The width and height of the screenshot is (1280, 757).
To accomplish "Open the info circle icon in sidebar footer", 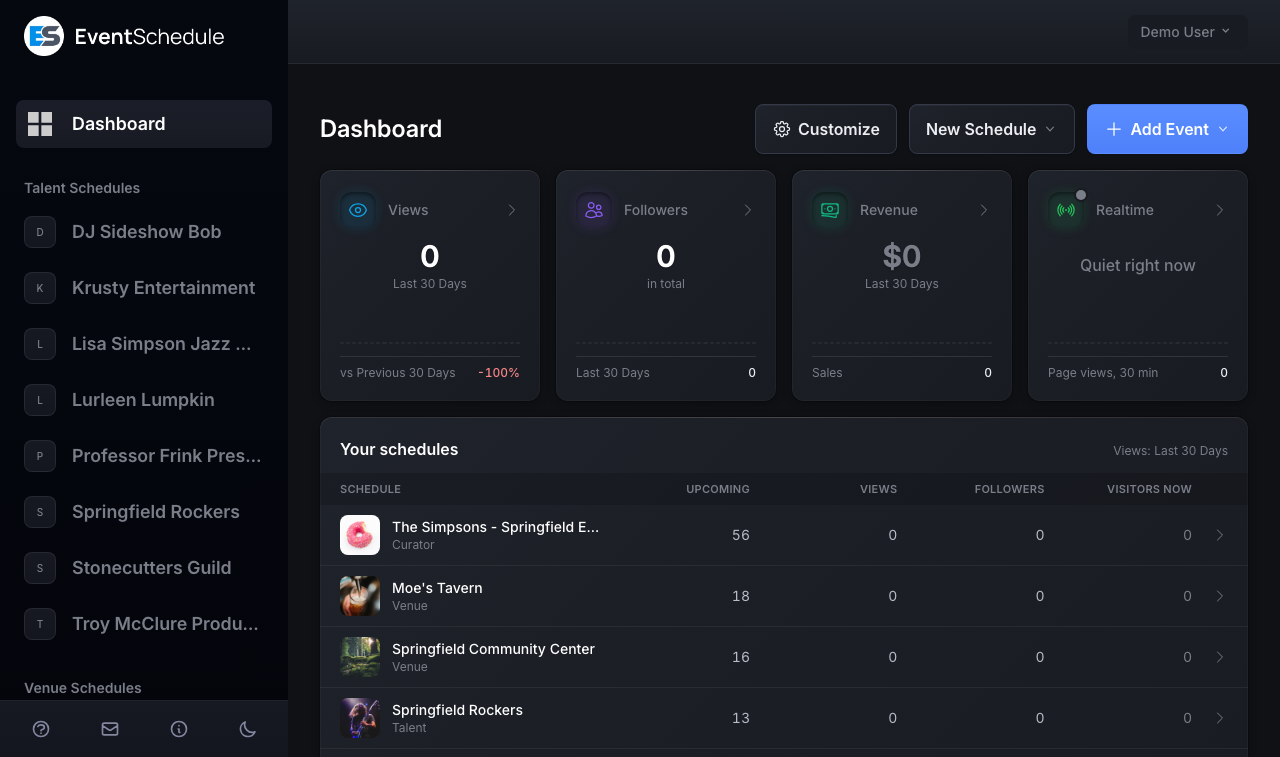I will (x=179, y=729).
